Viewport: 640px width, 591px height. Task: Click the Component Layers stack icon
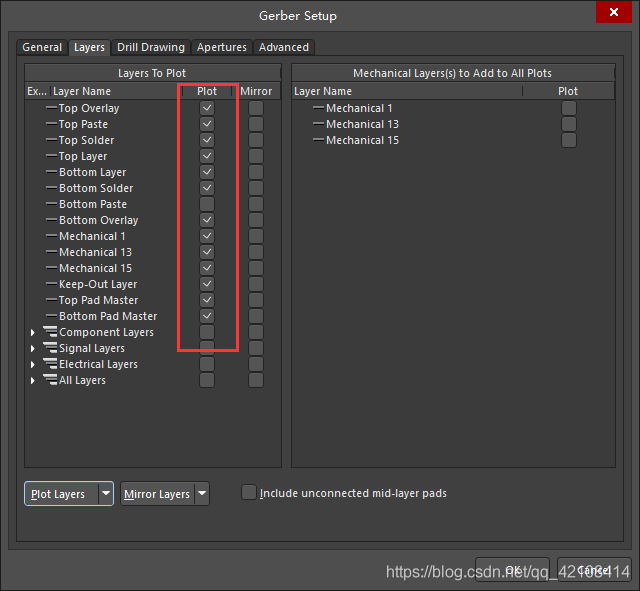[x=50, y=332]
